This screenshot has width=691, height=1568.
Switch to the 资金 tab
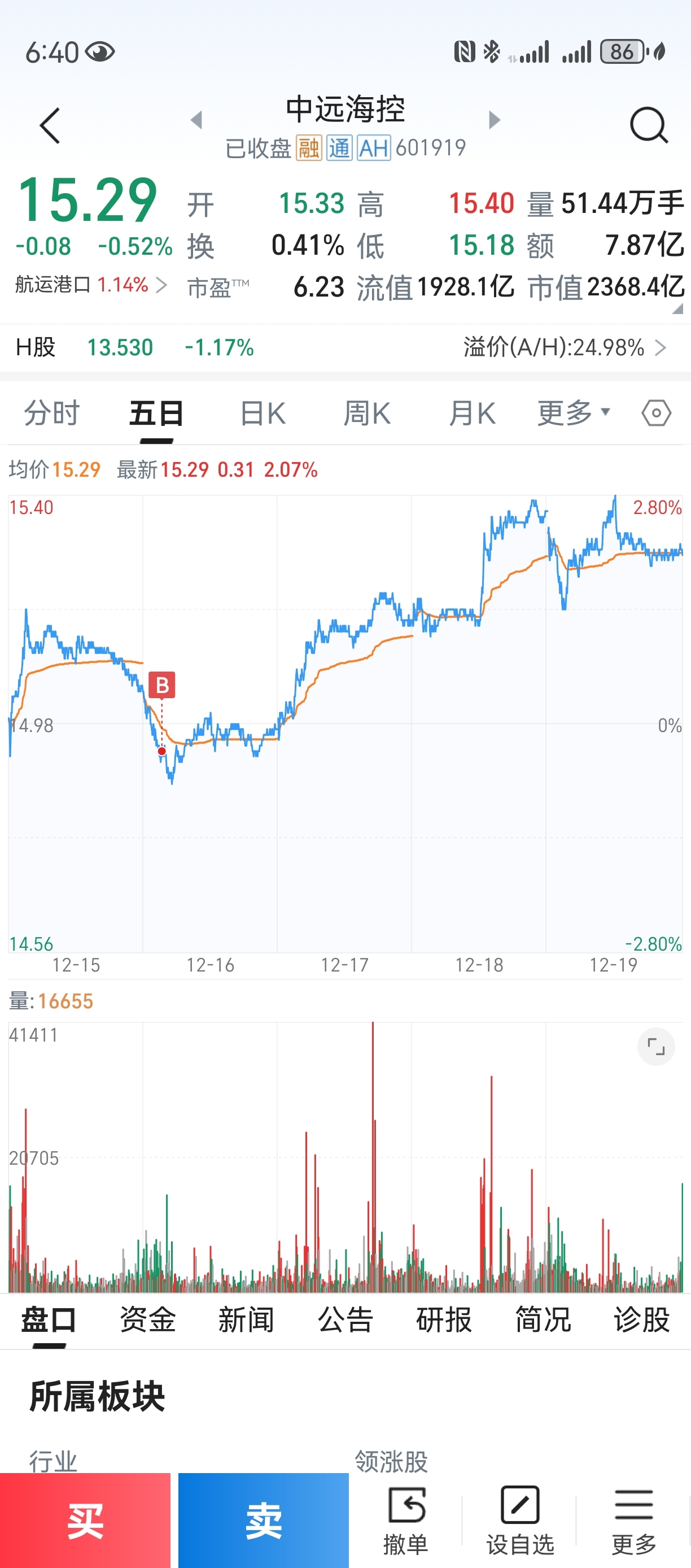148,1319
